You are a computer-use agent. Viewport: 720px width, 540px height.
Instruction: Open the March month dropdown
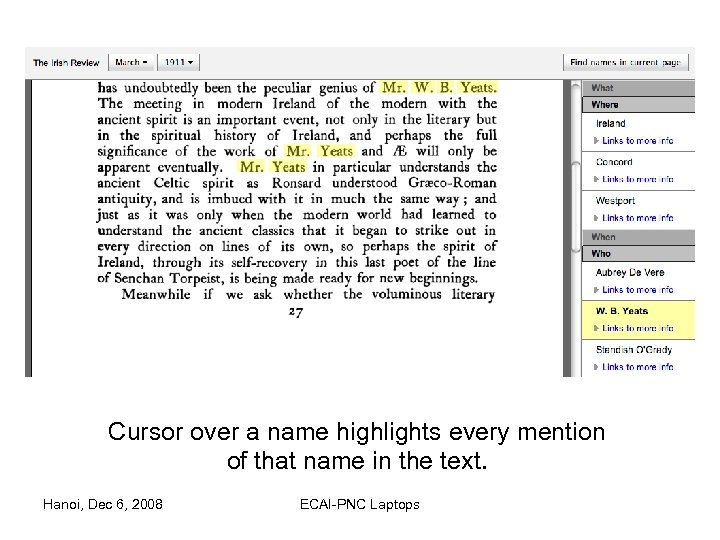click(131, 62)
